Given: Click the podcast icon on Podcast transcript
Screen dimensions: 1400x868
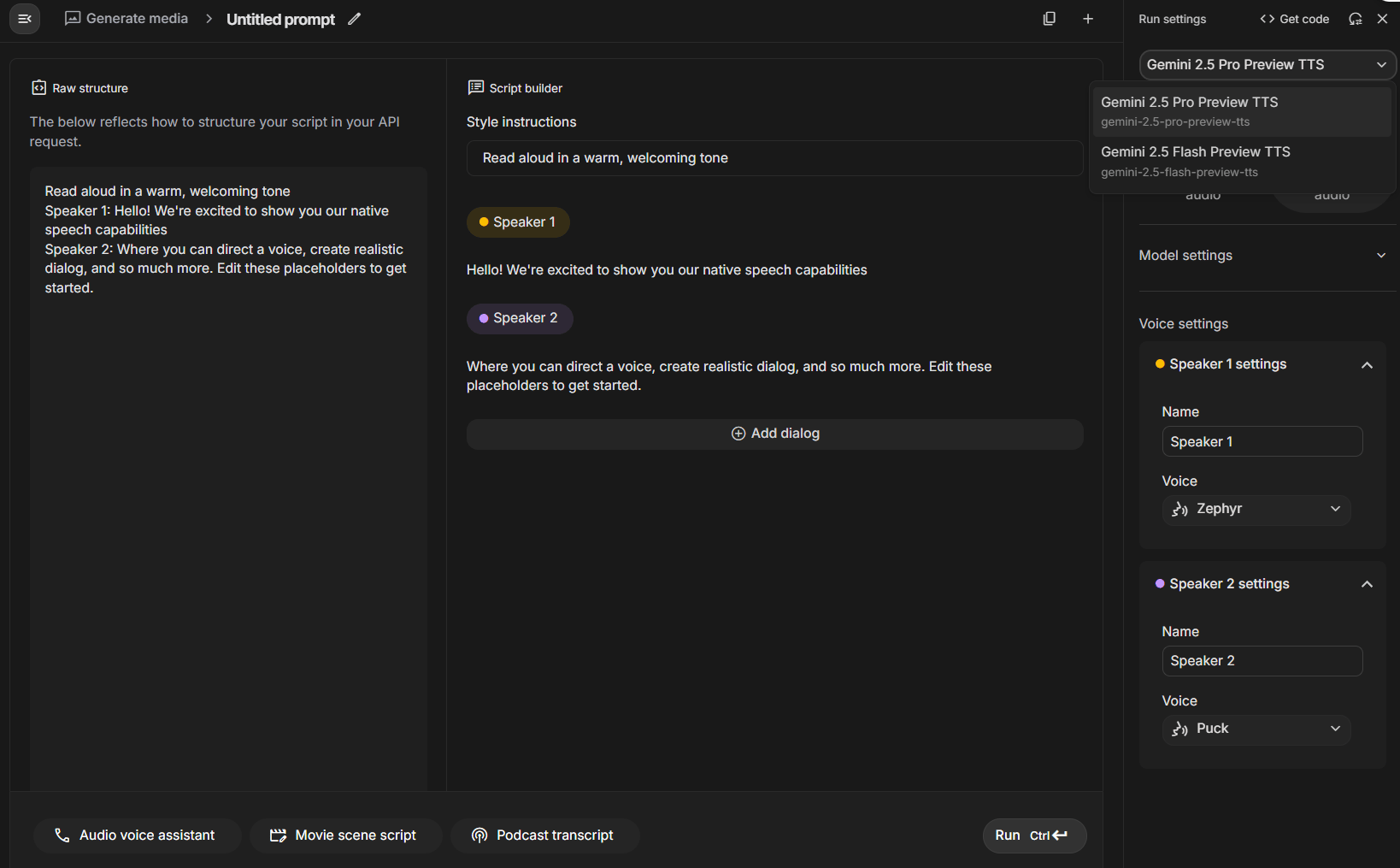Looking at the screenshot, I should click(479, 836).
